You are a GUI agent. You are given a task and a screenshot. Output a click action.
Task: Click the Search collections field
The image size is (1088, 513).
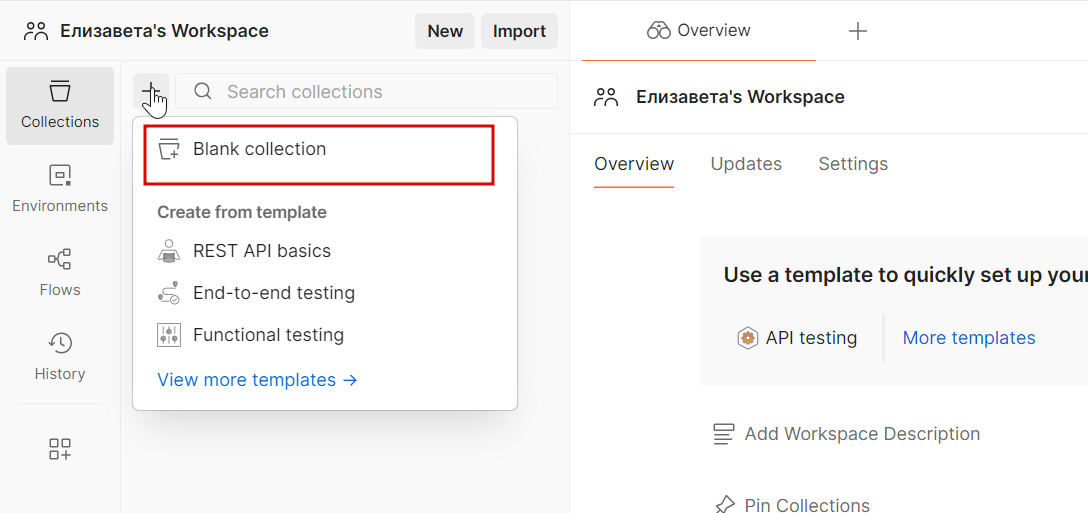coord(365,92)
